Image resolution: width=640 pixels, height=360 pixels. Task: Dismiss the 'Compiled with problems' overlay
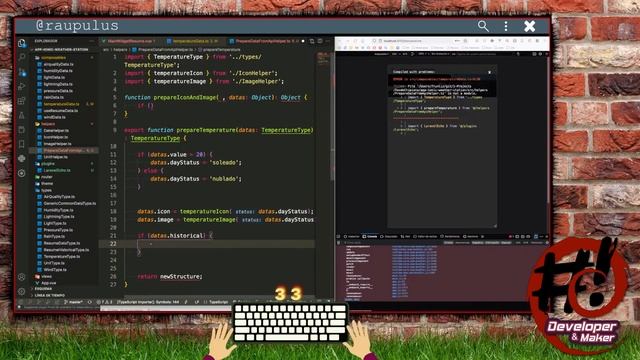(489, 72)
